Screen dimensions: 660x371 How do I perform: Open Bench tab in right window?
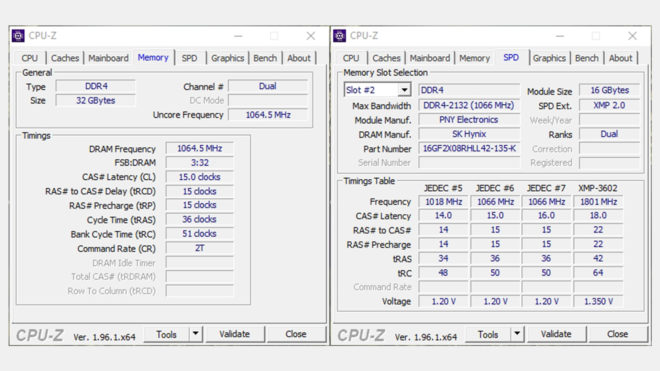(x=587, y=58)
